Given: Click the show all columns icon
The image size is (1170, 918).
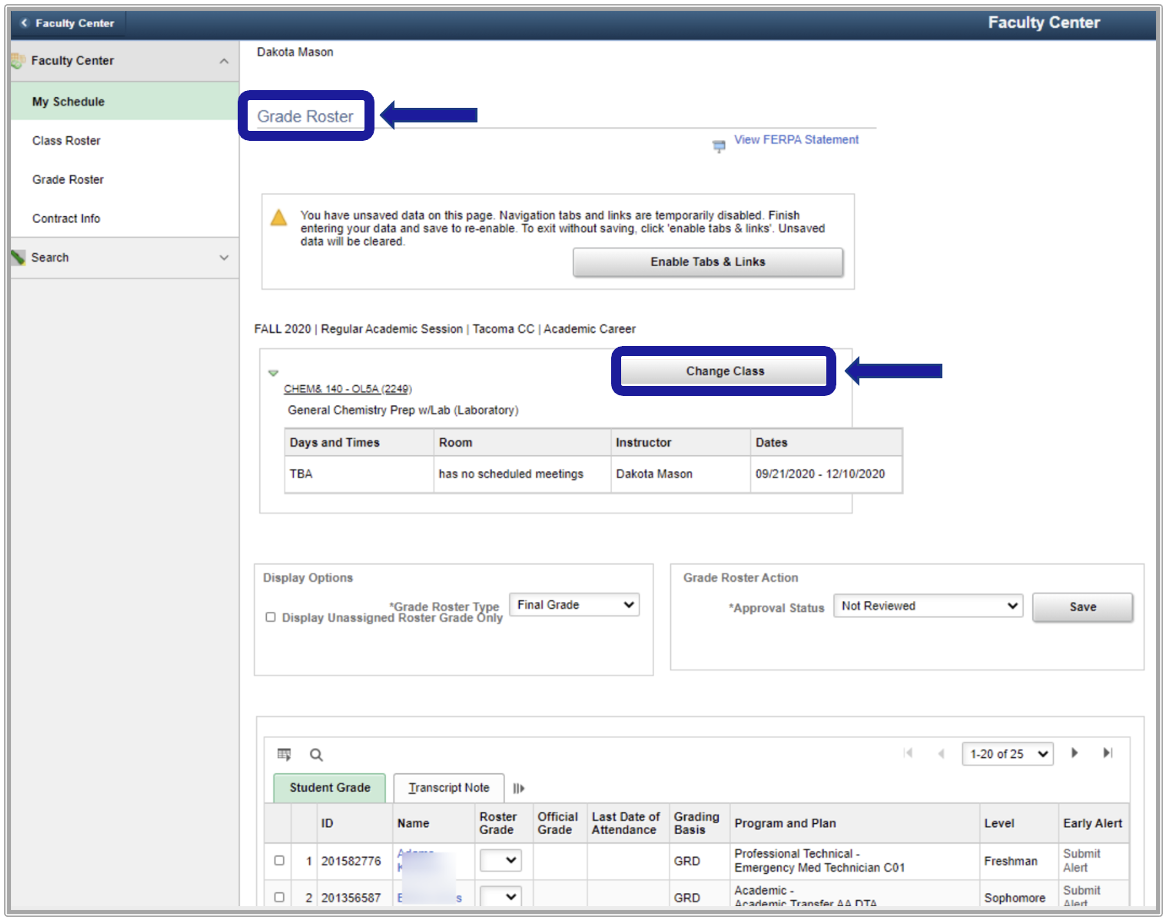Looking at the screenshot, I should [518, 788].
